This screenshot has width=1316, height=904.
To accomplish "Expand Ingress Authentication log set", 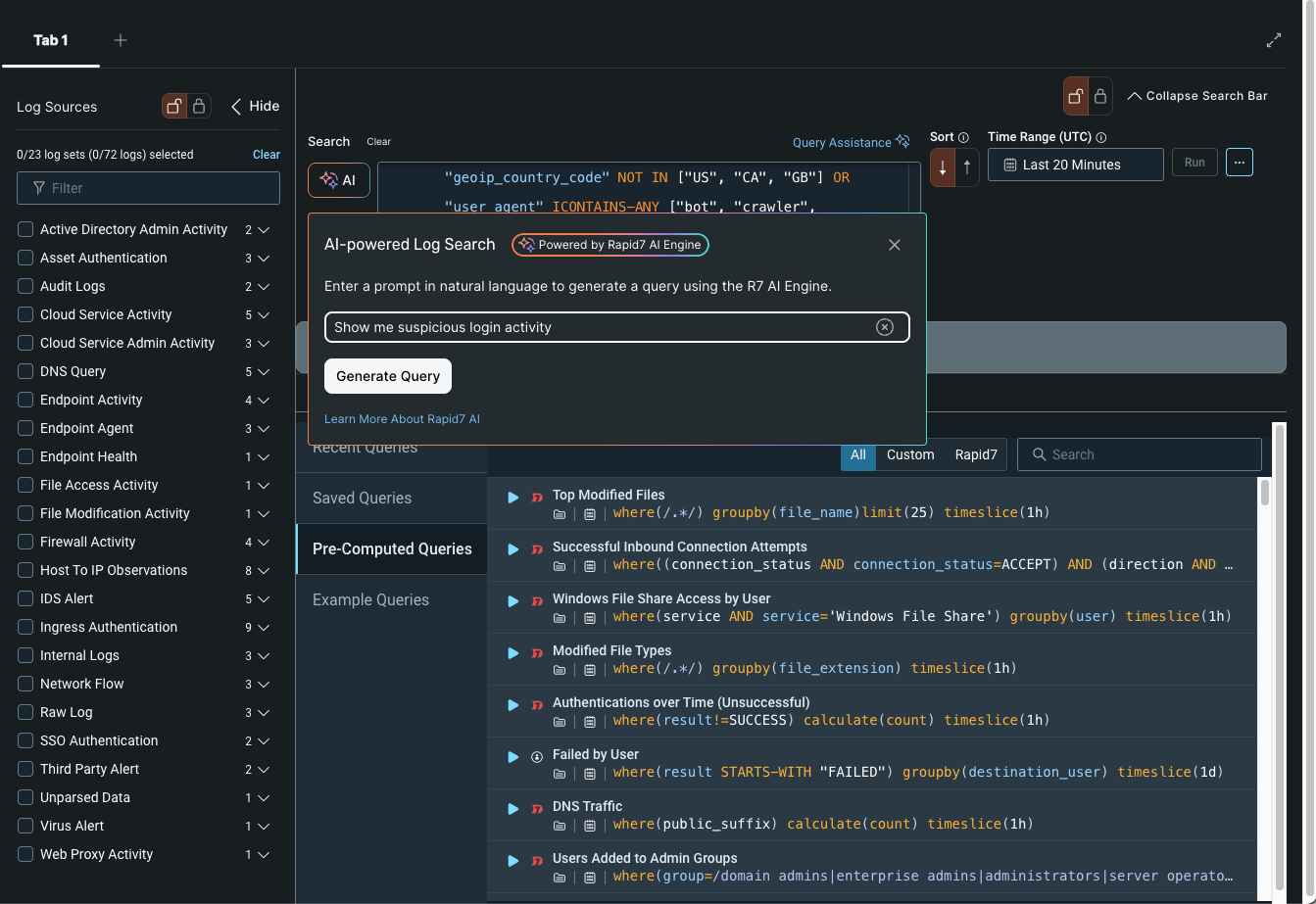I will click(264, 628).
